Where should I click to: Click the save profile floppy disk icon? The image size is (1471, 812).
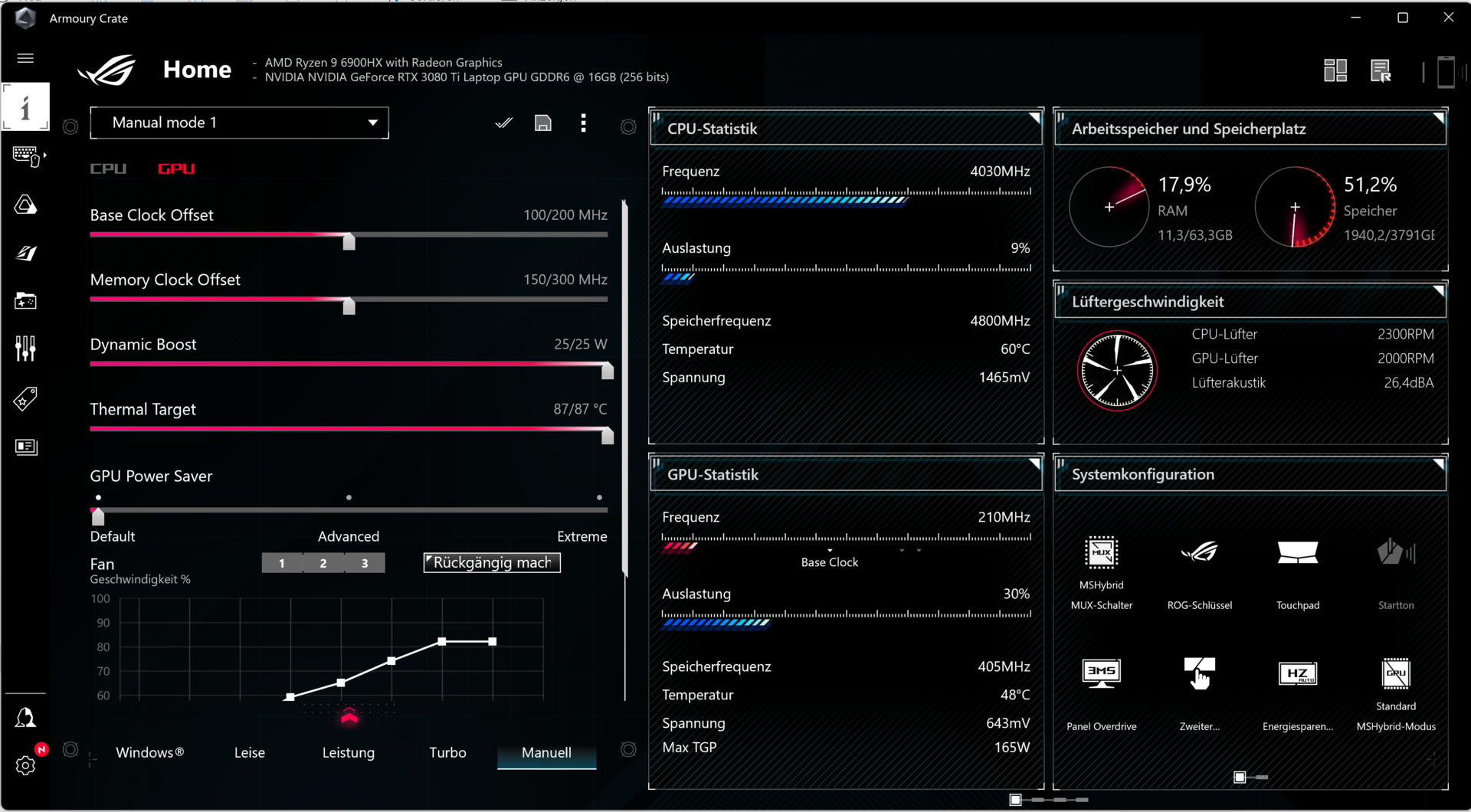(542, 123)
